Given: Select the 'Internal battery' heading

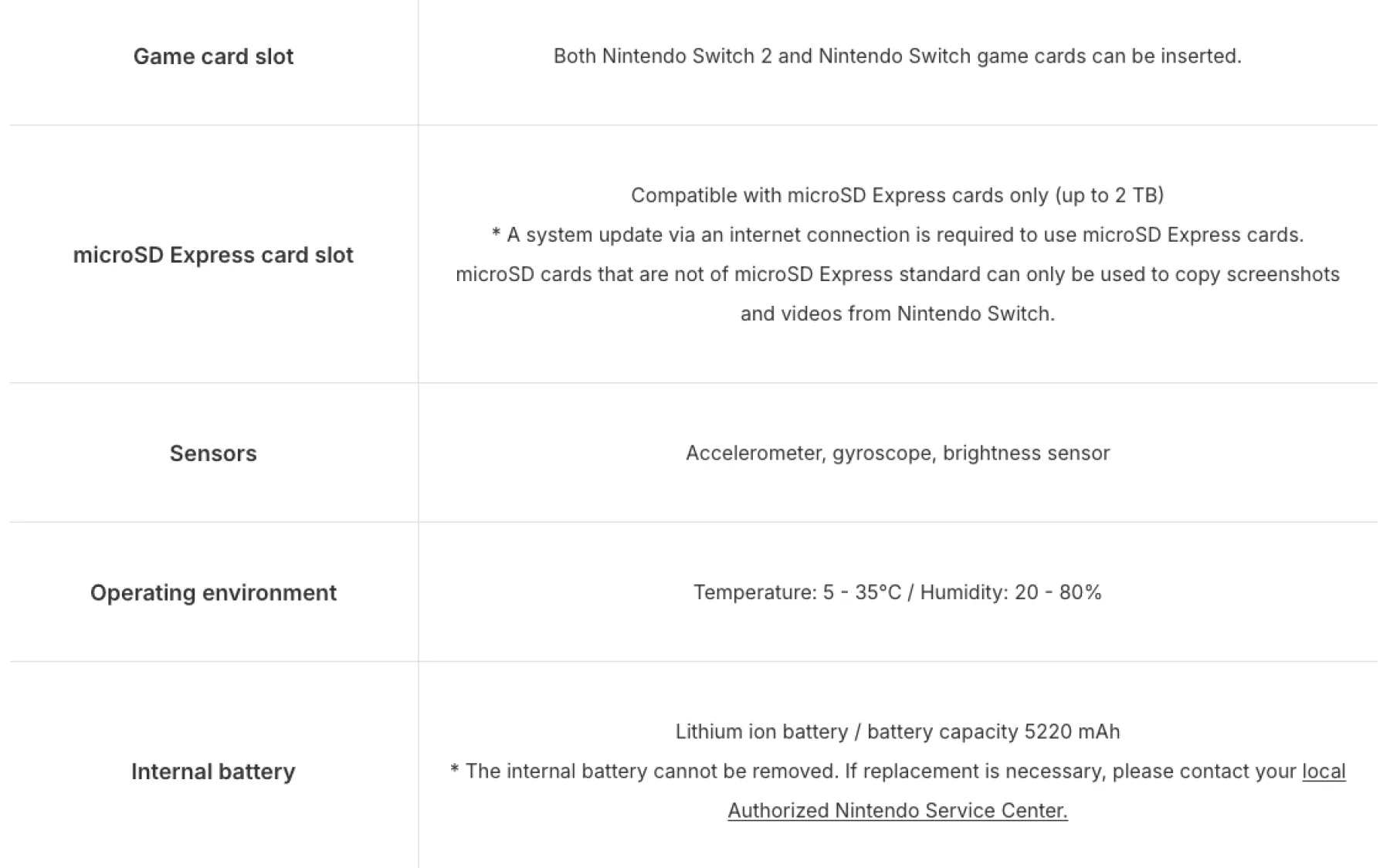Looking at the screenshot, I should click(213, 771).
